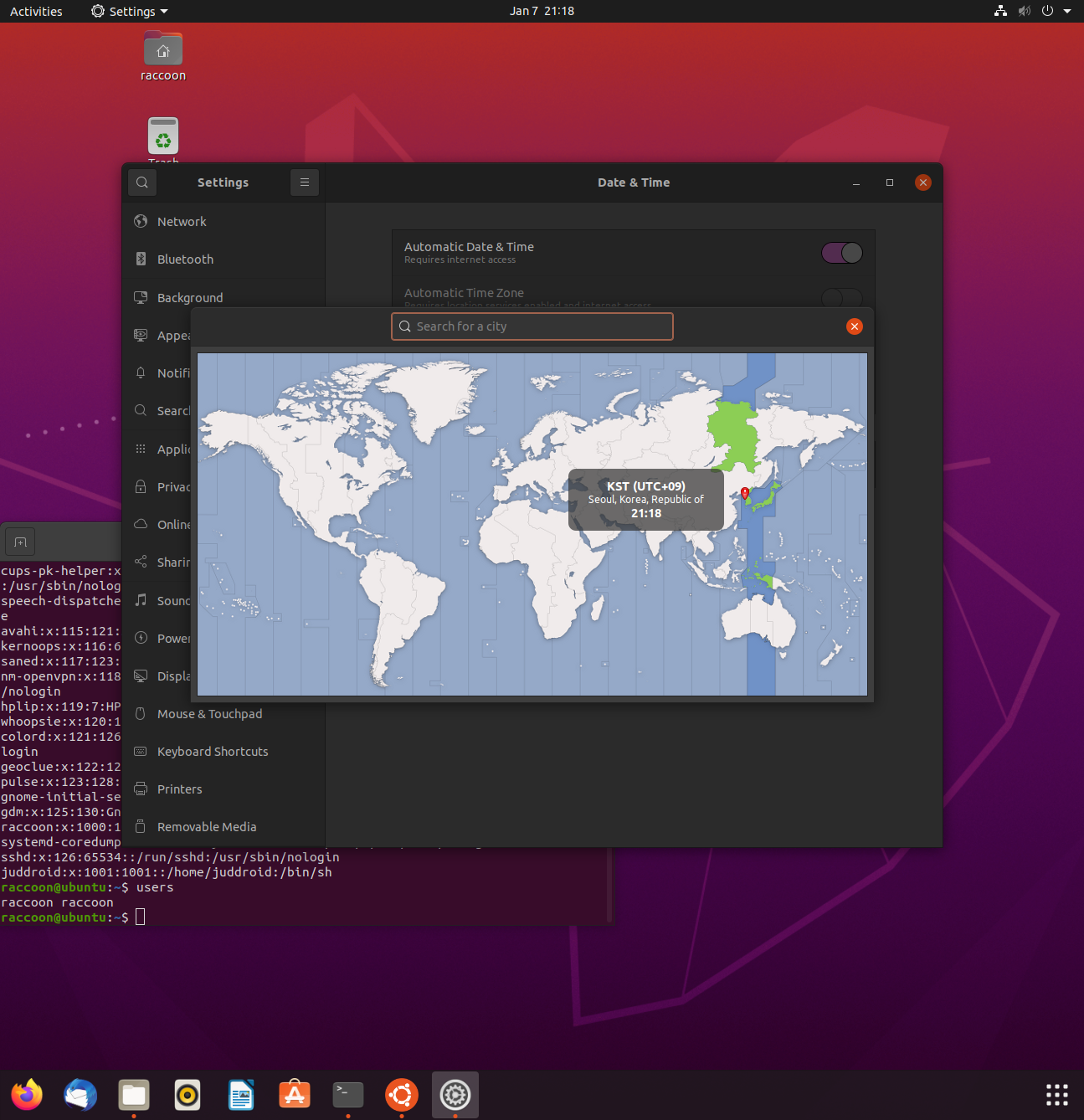Click the new tab icon in terminal window

[20, 542]
